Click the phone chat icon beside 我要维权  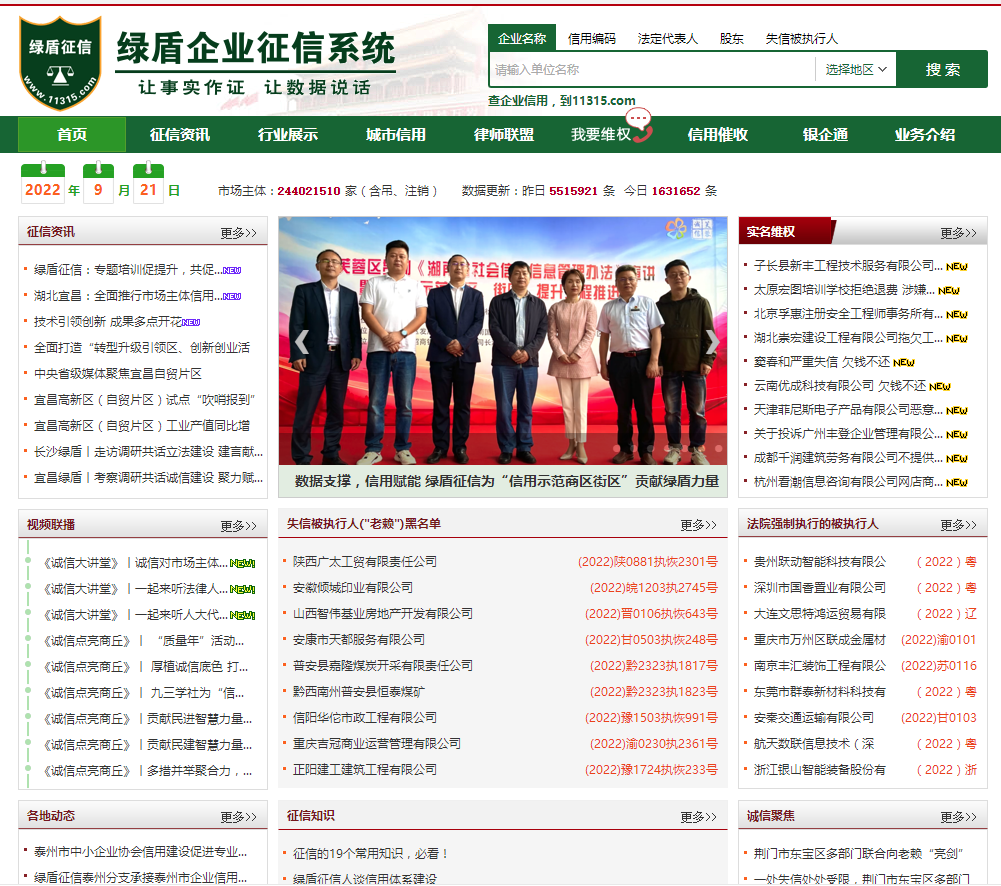point(640,124)
